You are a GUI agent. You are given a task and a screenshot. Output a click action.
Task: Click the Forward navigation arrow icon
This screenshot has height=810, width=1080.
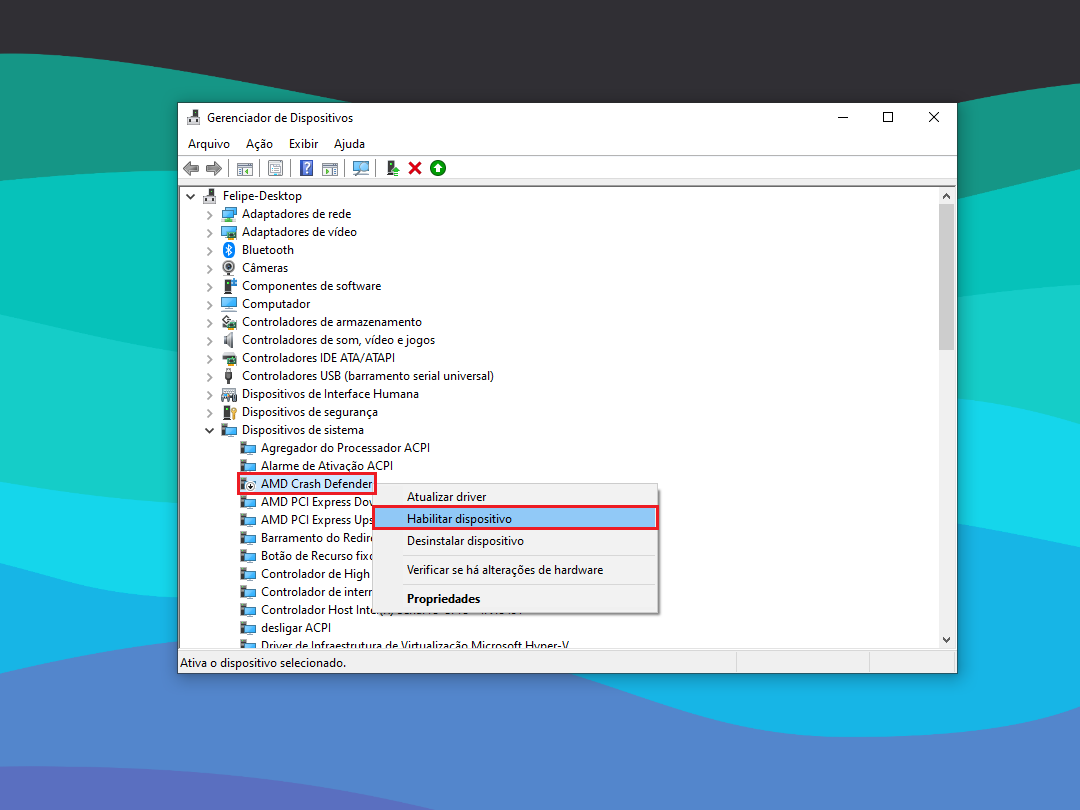point(214,167)
